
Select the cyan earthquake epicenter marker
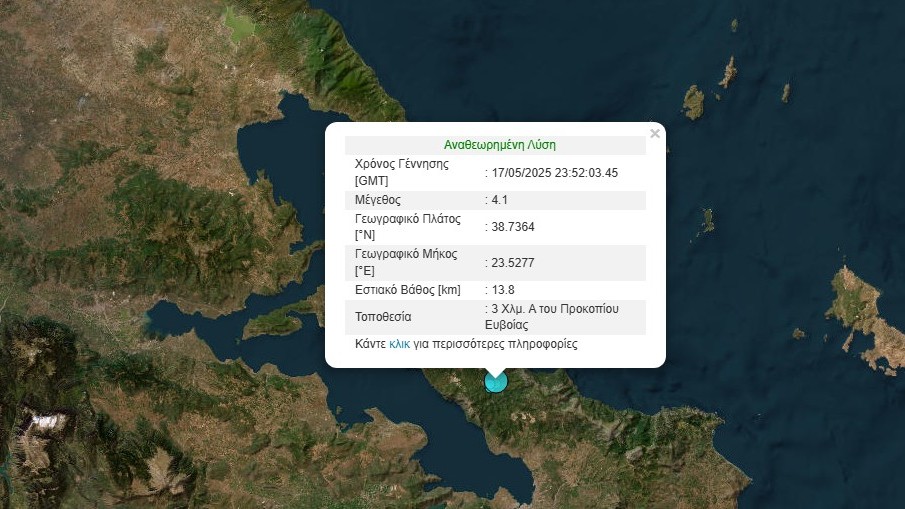point(495,382)
